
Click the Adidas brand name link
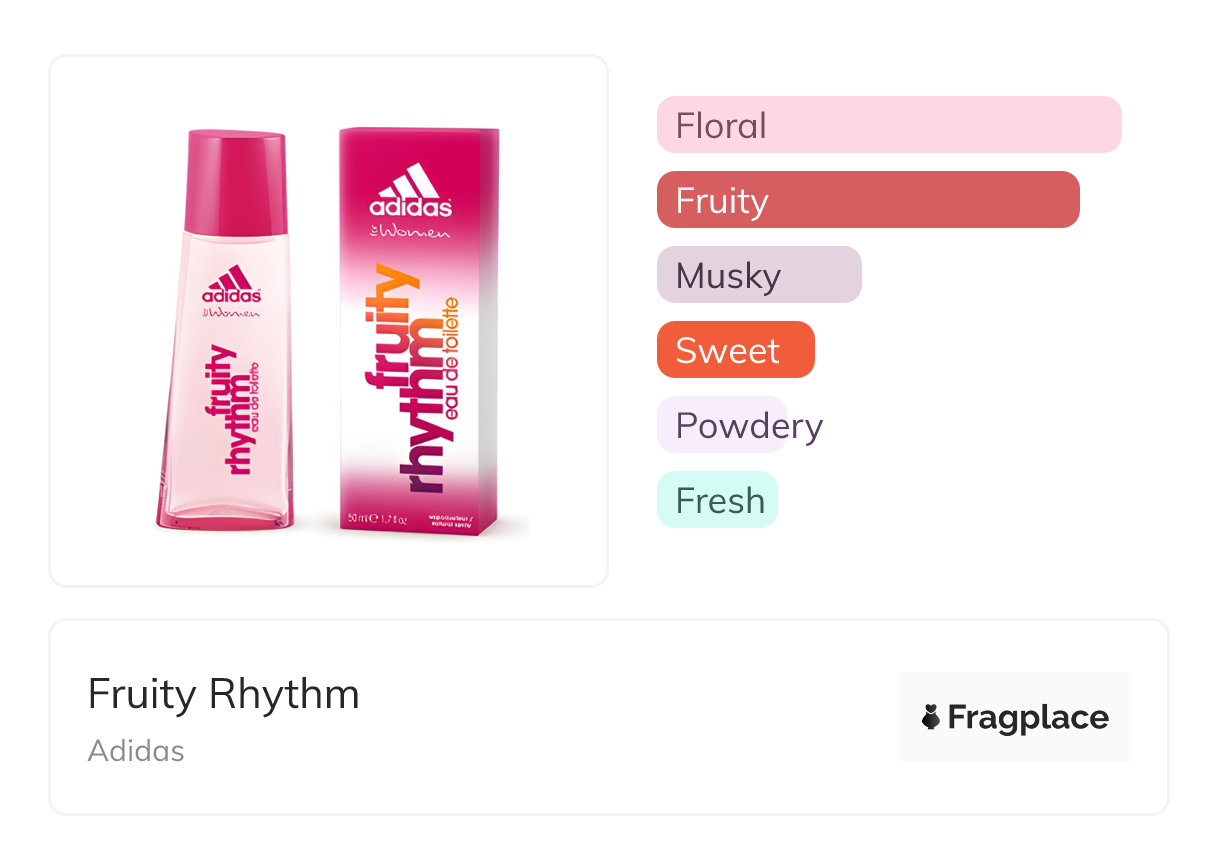[136, 751]
